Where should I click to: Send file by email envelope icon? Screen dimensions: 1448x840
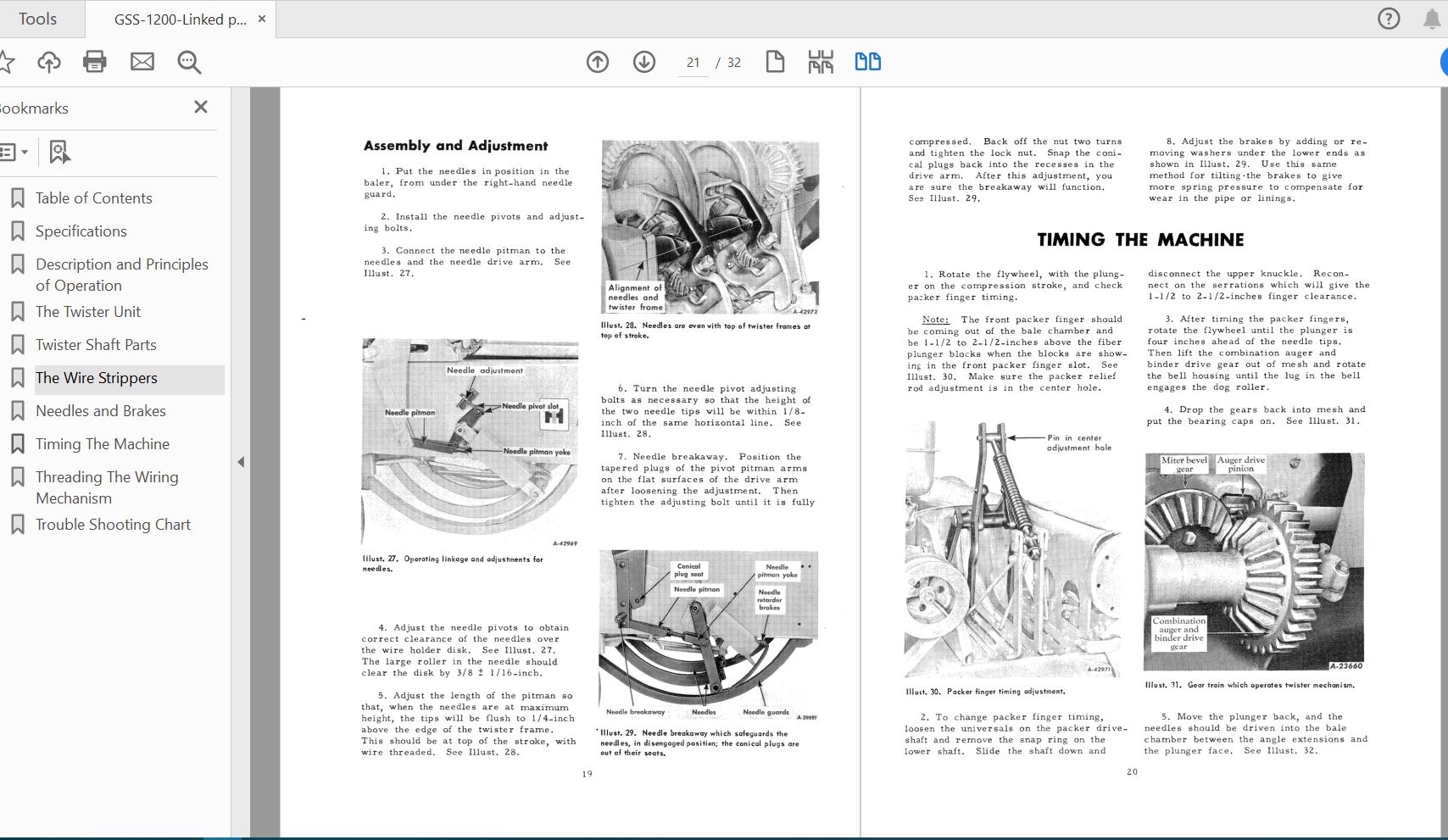tap(142, 62)
